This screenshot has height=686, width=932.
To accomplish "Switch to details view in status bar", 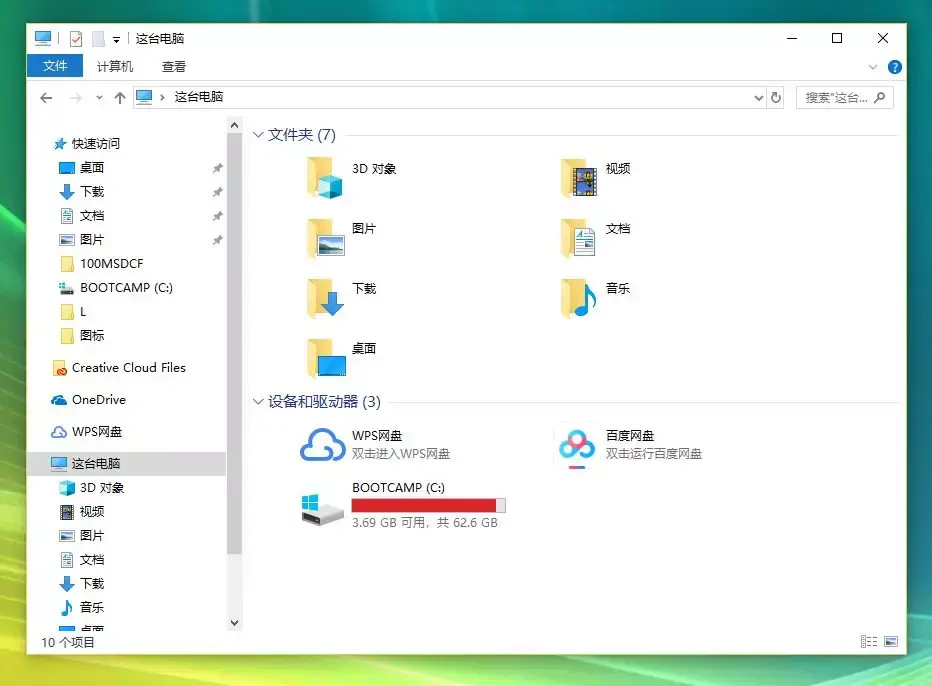I will [868, 642].
